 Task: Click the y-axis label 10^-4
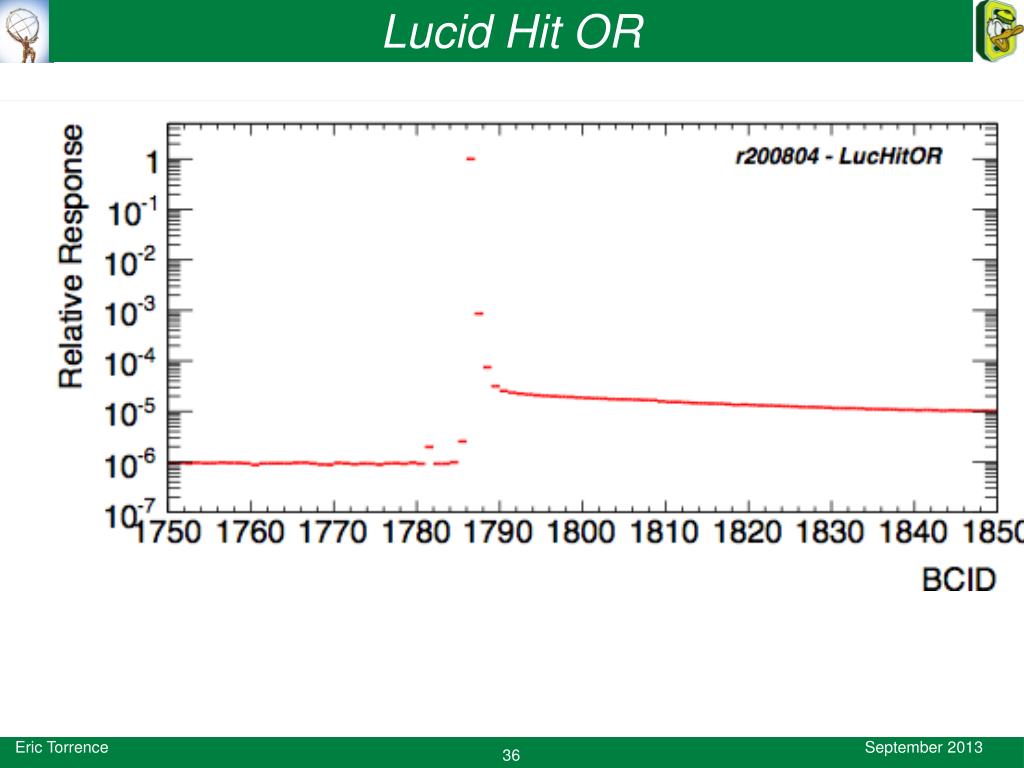[132, 363]
